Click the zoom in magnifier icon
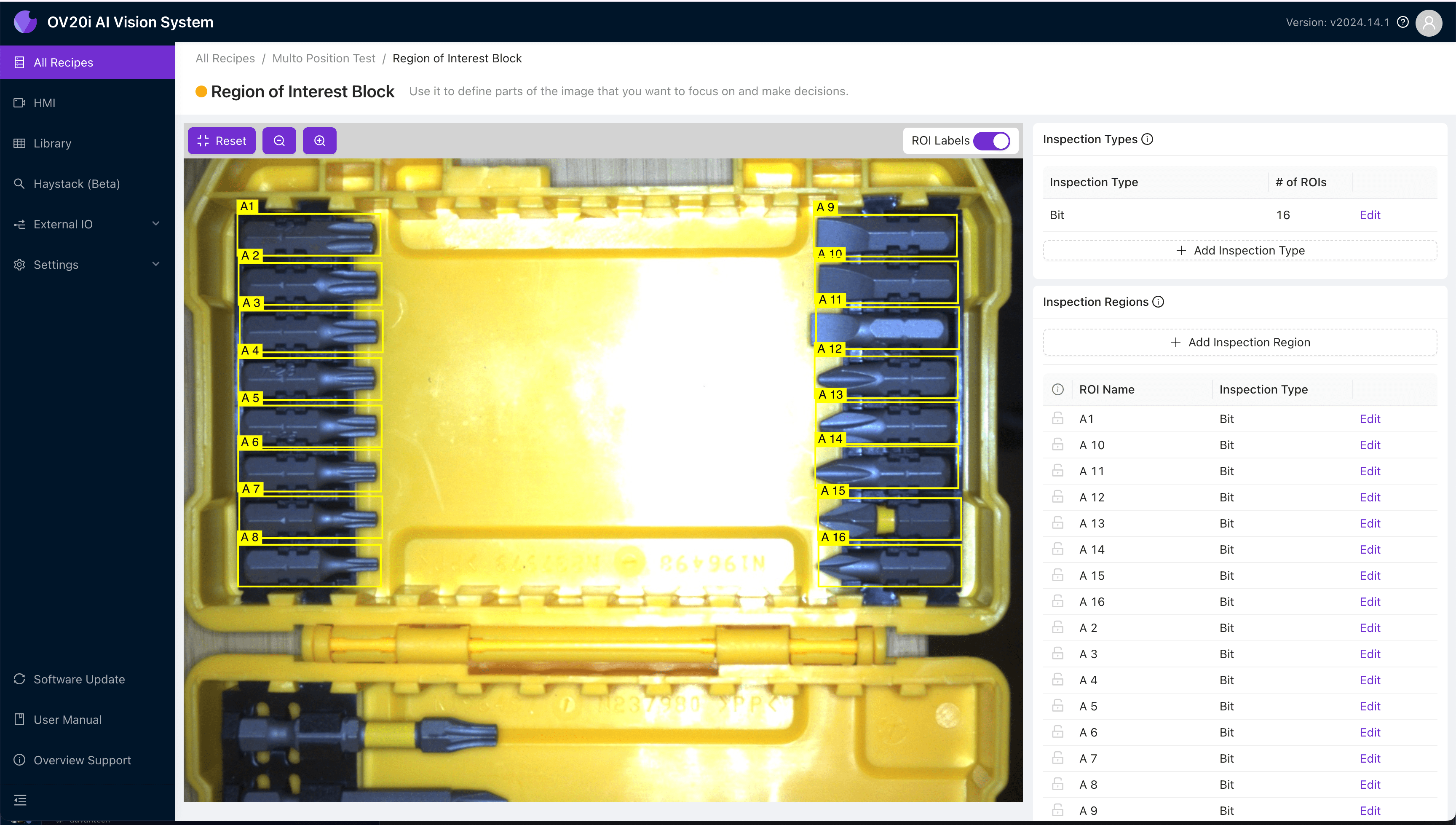This screenshot has height=825, width=1456. coord(319,141)
